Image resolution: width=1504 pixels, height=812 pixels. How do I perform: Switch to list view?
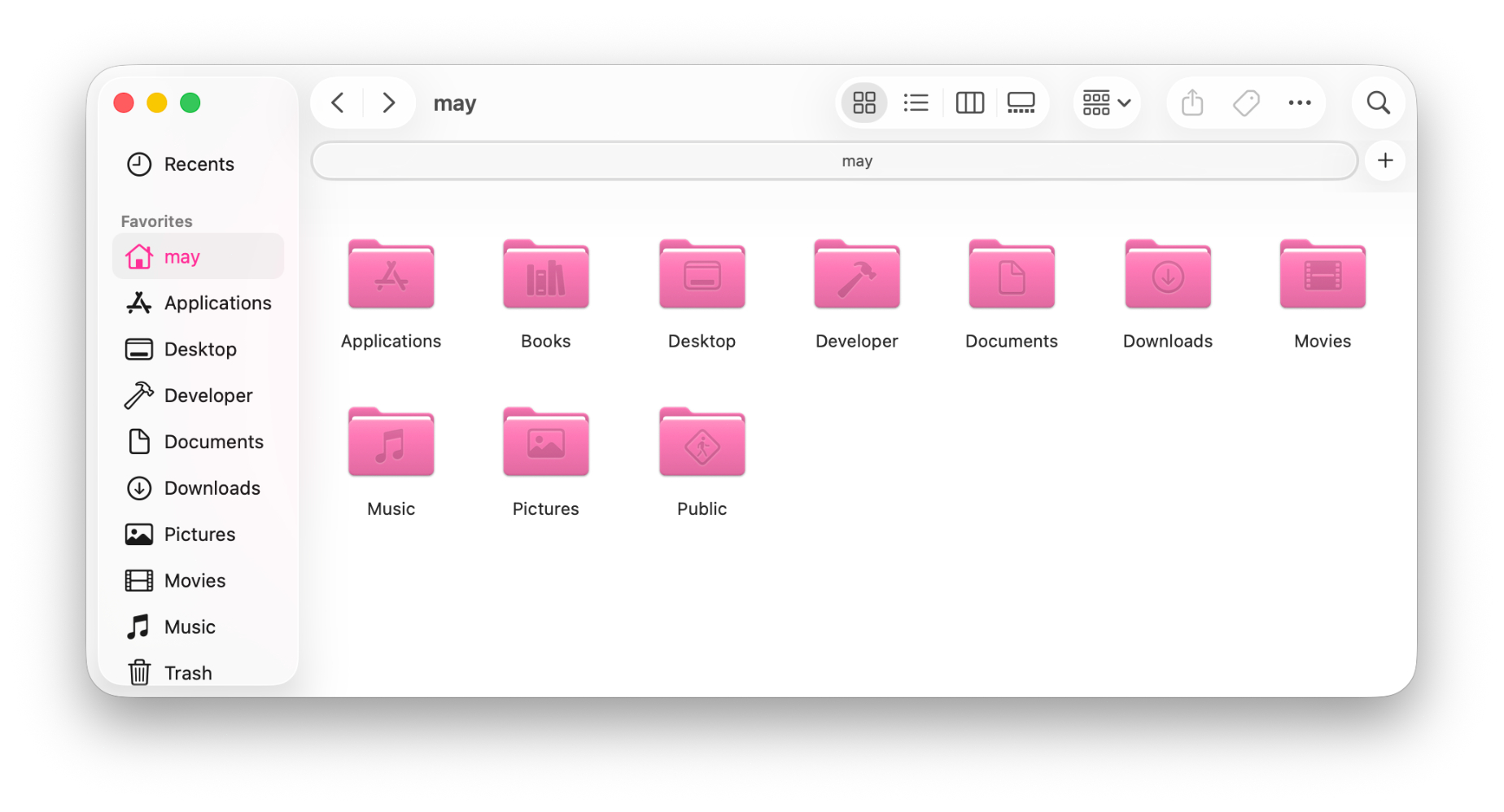[916, 103]
